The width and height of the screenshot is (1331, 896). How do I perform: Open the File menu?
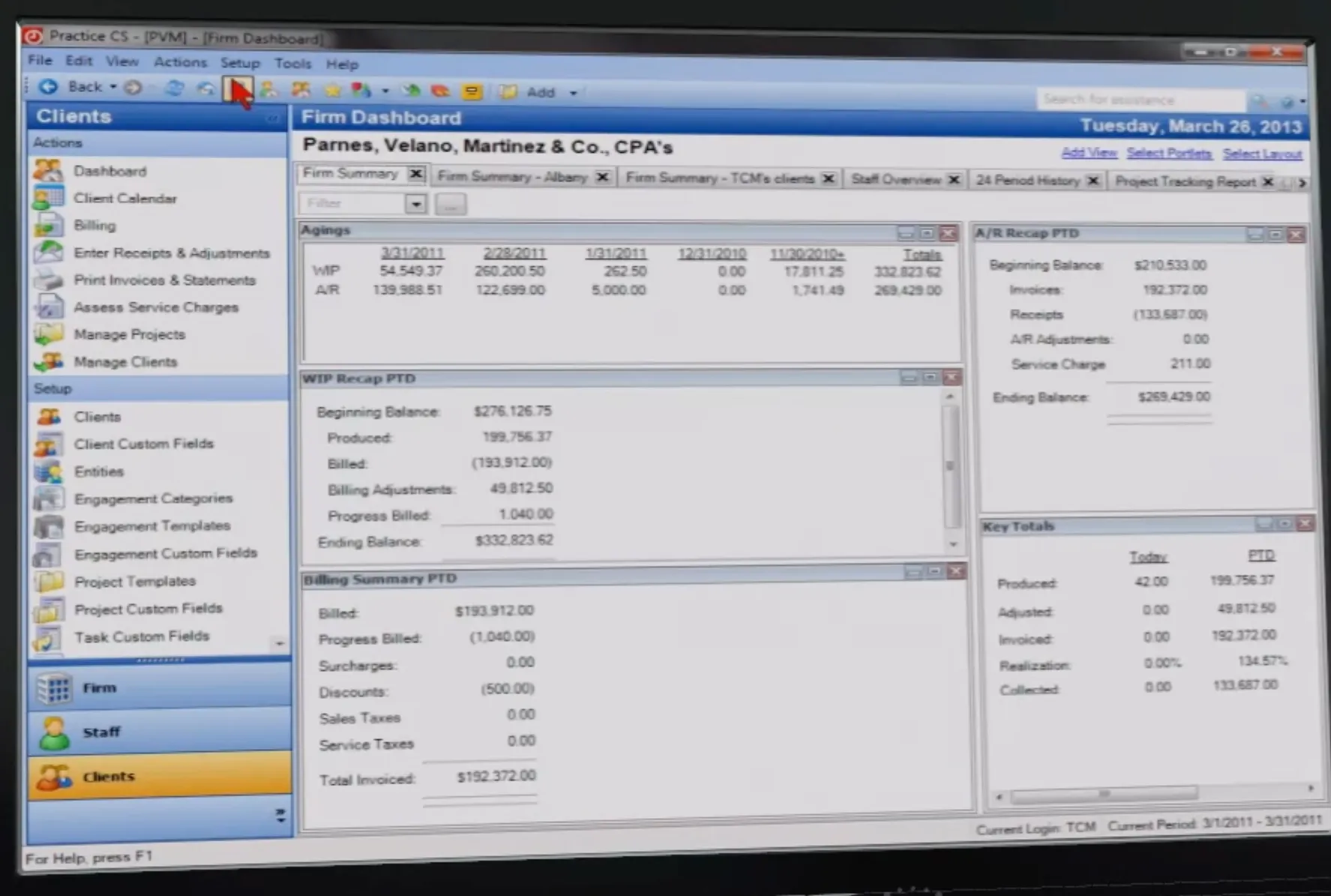click(40, 60)
